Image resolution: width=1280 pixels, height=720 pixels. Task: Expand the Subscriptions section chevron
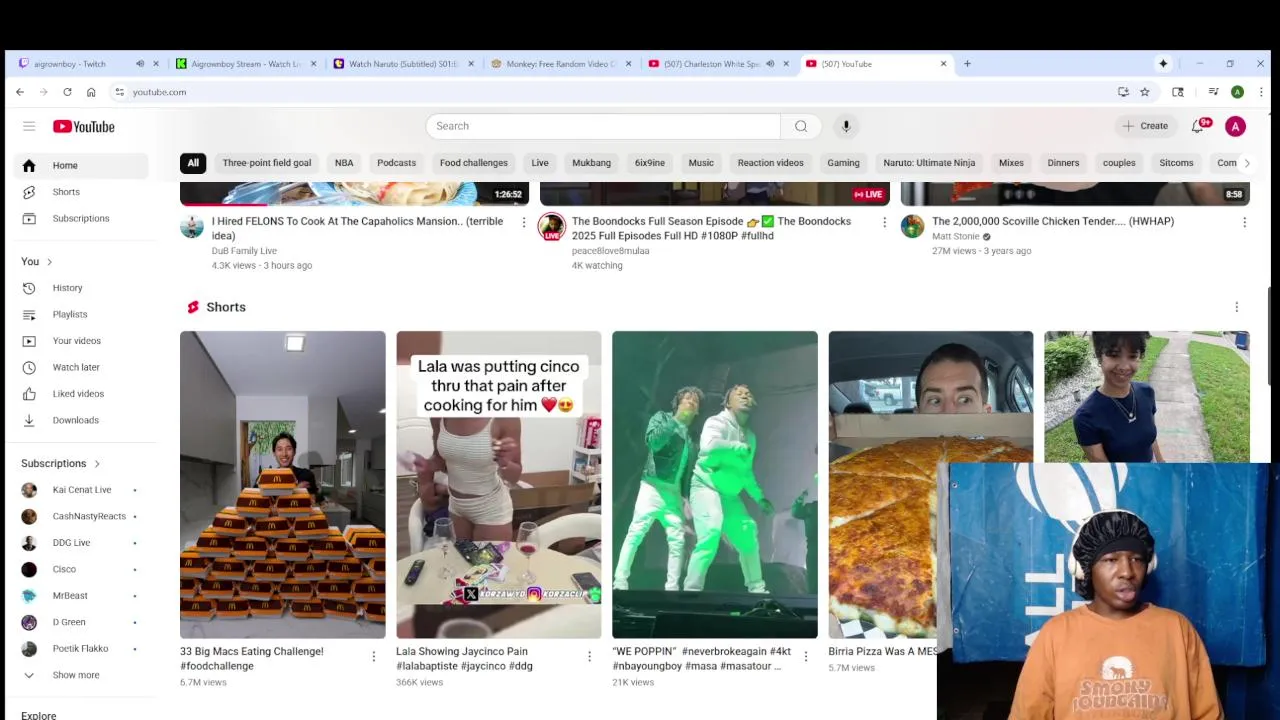[x=97, y=464]
